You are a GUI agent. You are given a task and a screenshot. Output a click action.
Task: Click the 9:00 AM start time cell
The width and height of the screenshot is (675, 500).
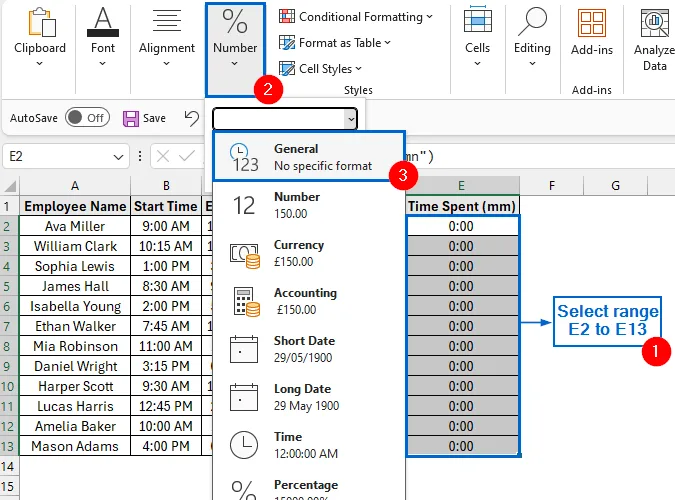[x=166, y=226]
